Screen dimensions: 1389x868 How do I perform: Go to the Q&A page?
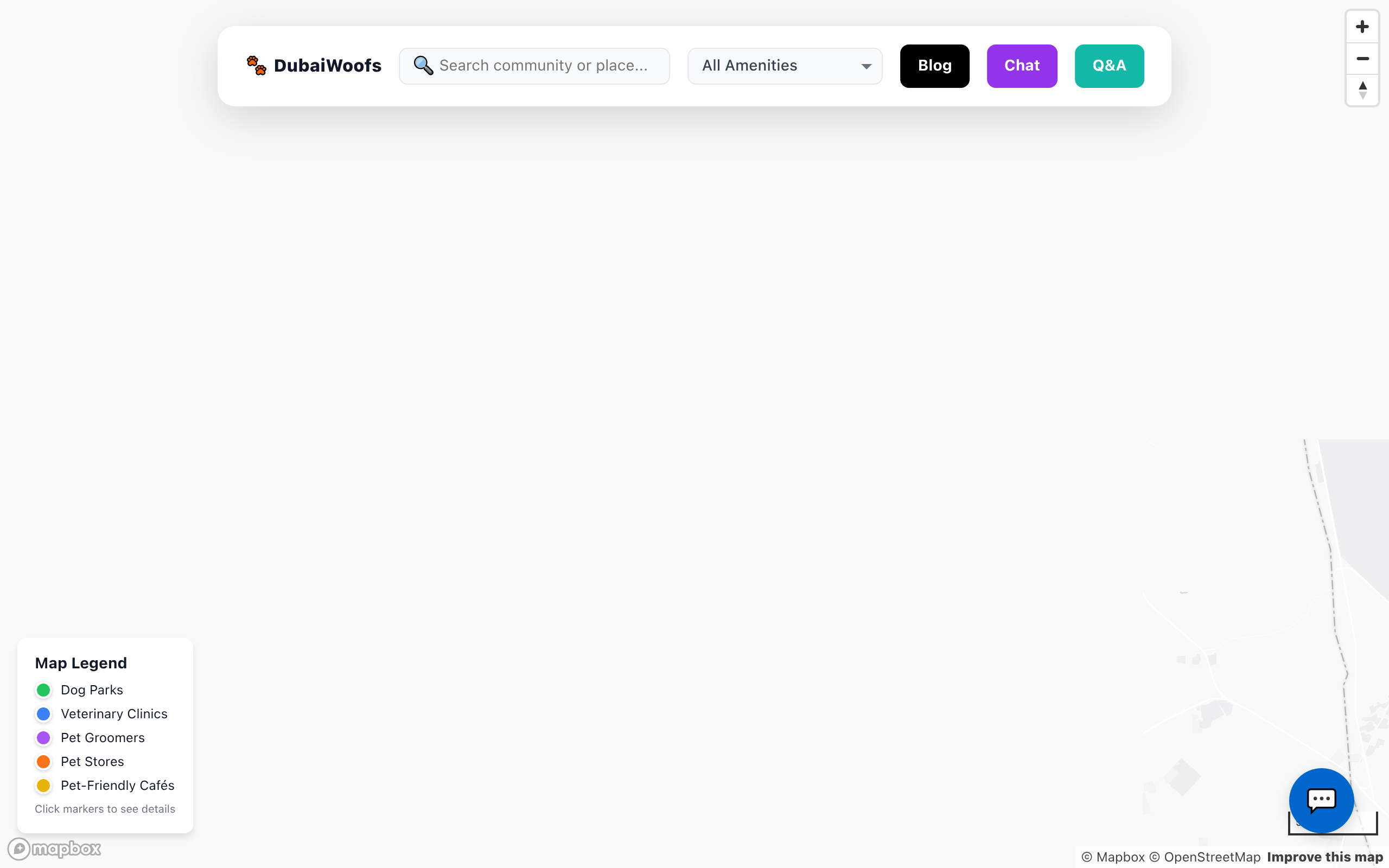(x=1109, y=66)
